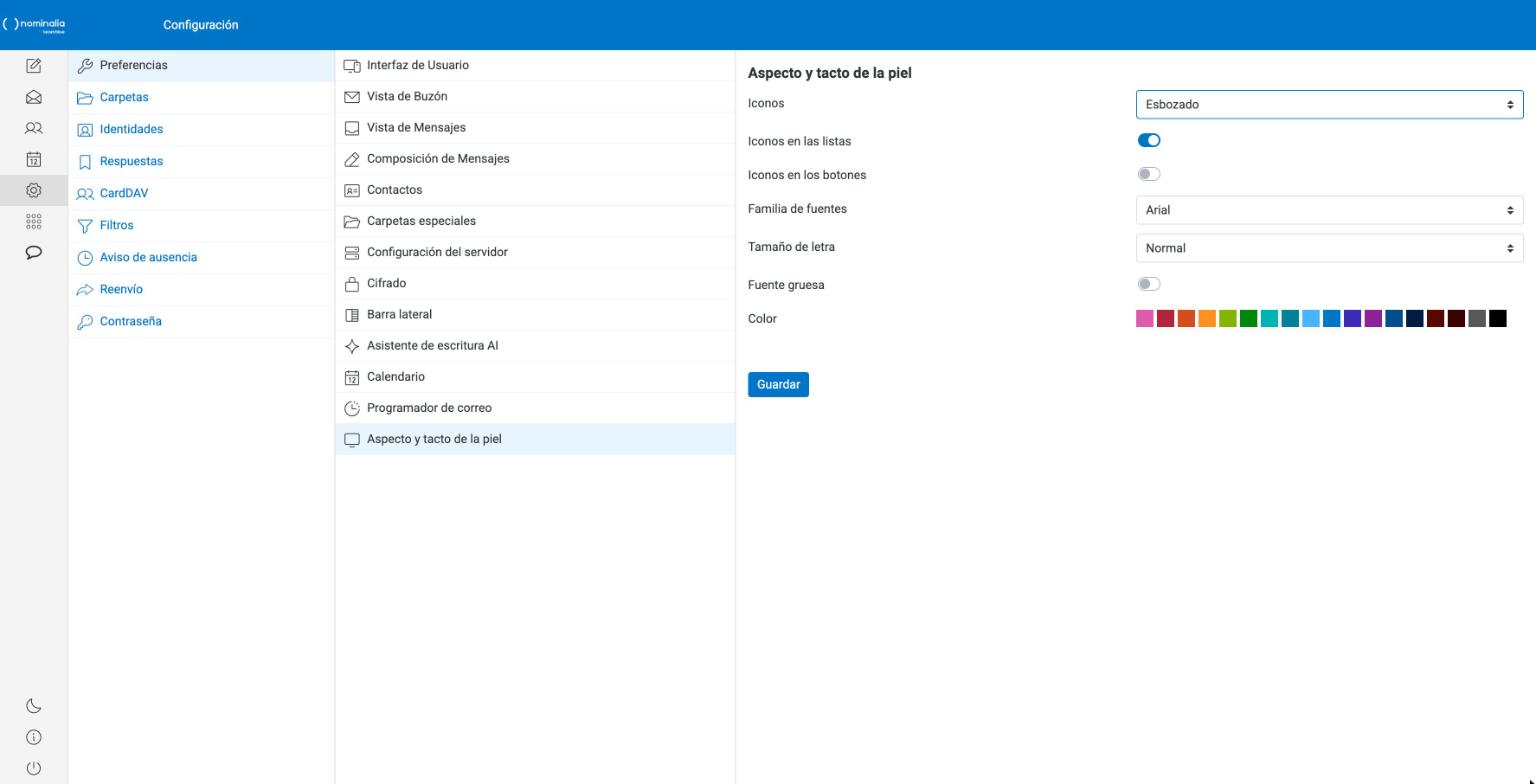1536x784 pixels.
Task: Open 'Programador de correo' preferences
Action: [535, 408]
